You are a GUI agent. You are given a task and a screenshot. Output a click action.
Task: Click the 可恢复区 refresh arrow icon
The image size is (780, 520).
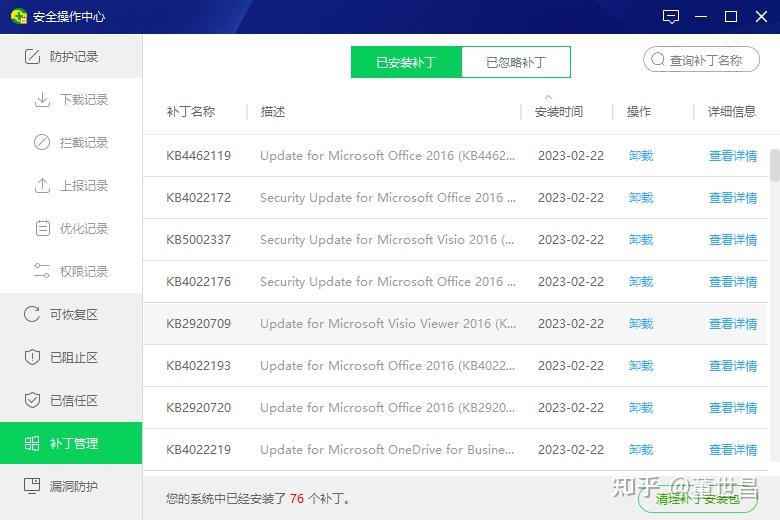tap(32, 314)
